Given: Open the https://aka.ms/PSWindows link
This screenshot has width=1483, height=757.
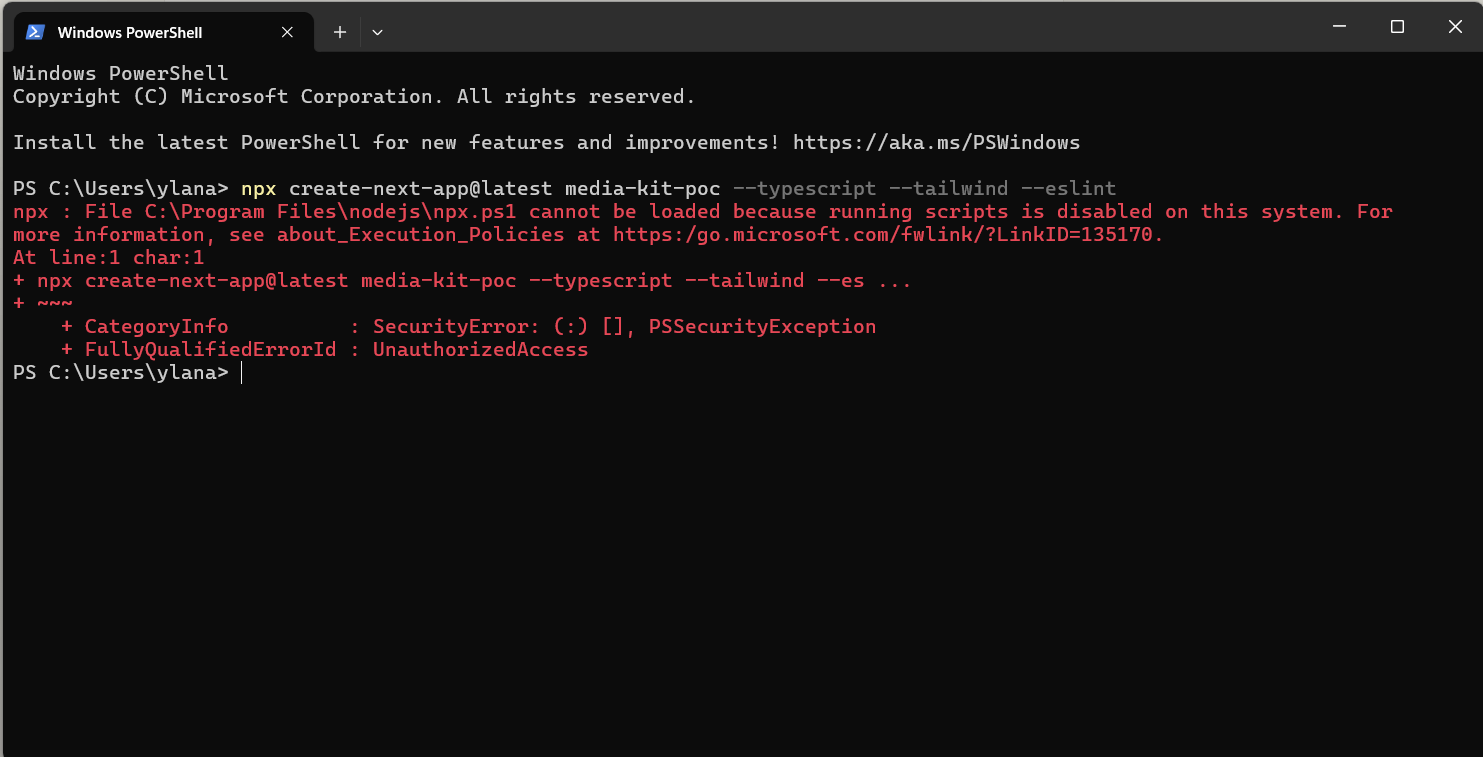Looking at the screenshot, I should click(x=936, y=142).
